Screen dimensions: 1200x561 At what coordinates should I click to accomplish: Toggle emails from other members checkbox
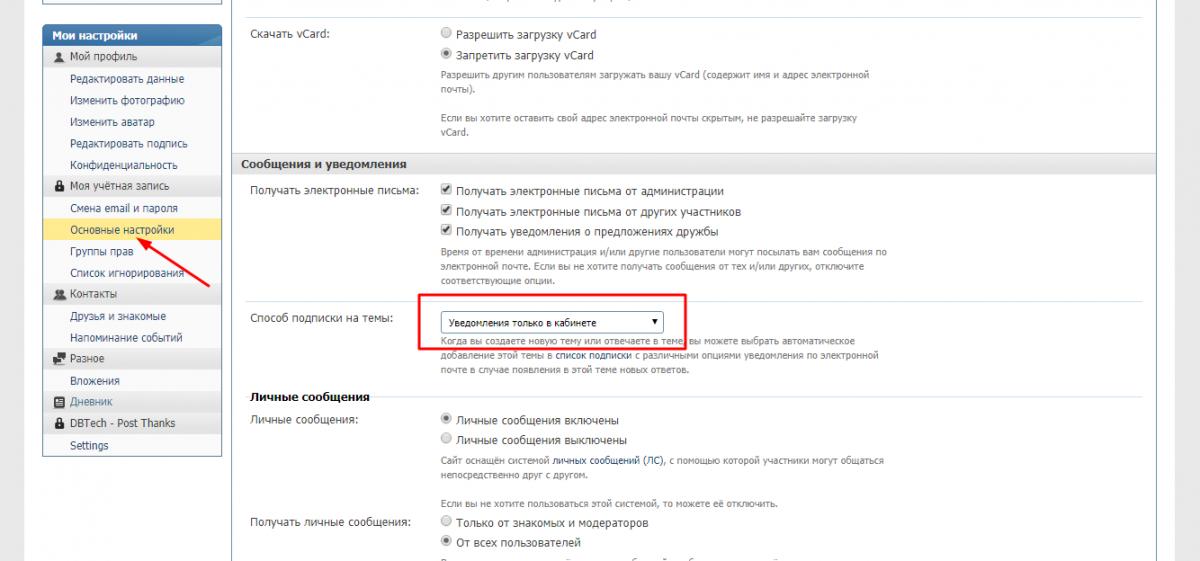(446, 211)
